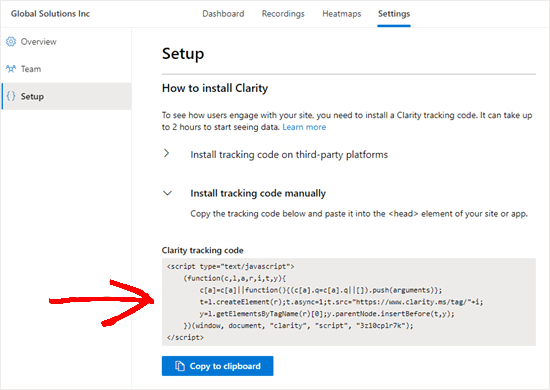
Task: Click the Overview gear icon
Action: pos(11,41)
